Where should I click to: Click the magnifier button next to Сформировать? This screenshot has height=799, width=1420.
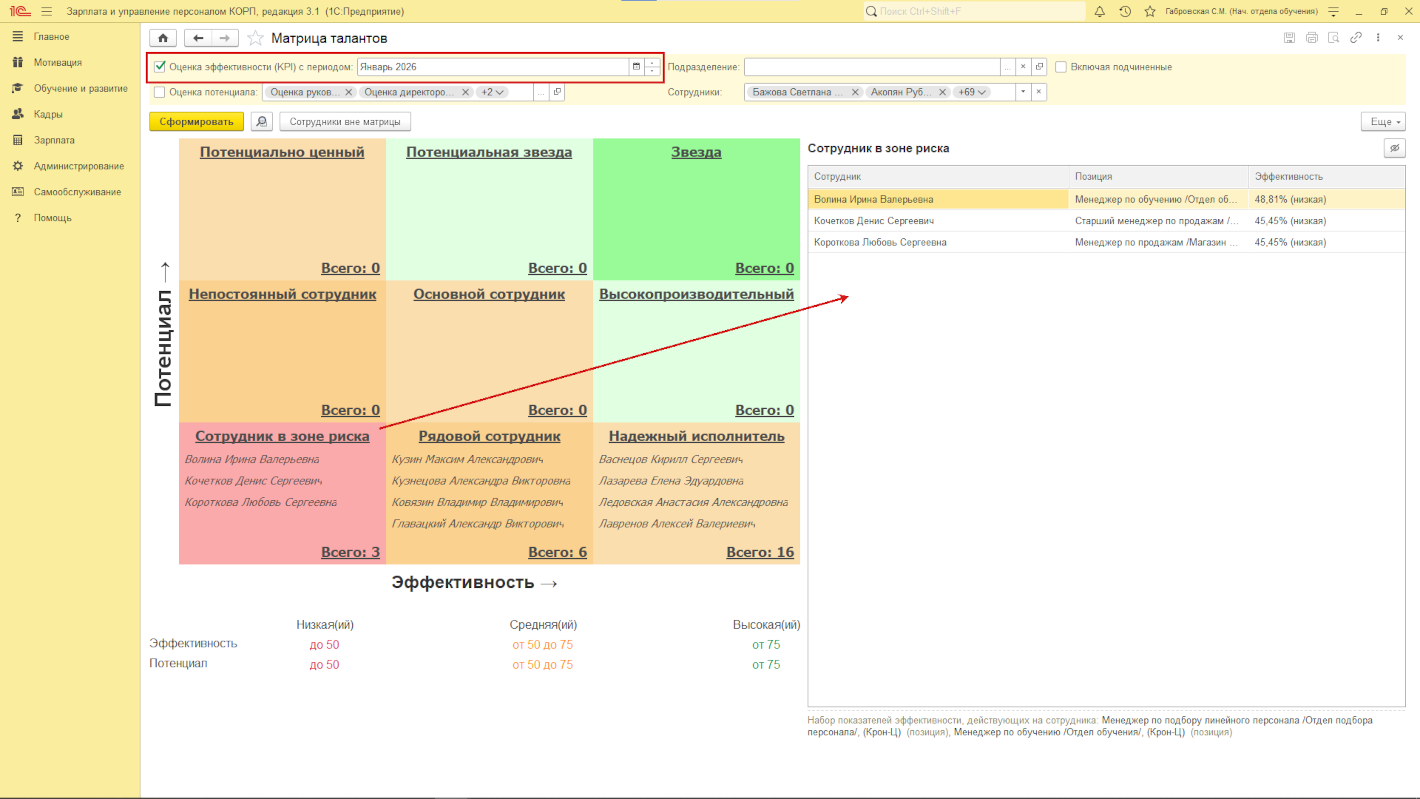coord(261,122)
